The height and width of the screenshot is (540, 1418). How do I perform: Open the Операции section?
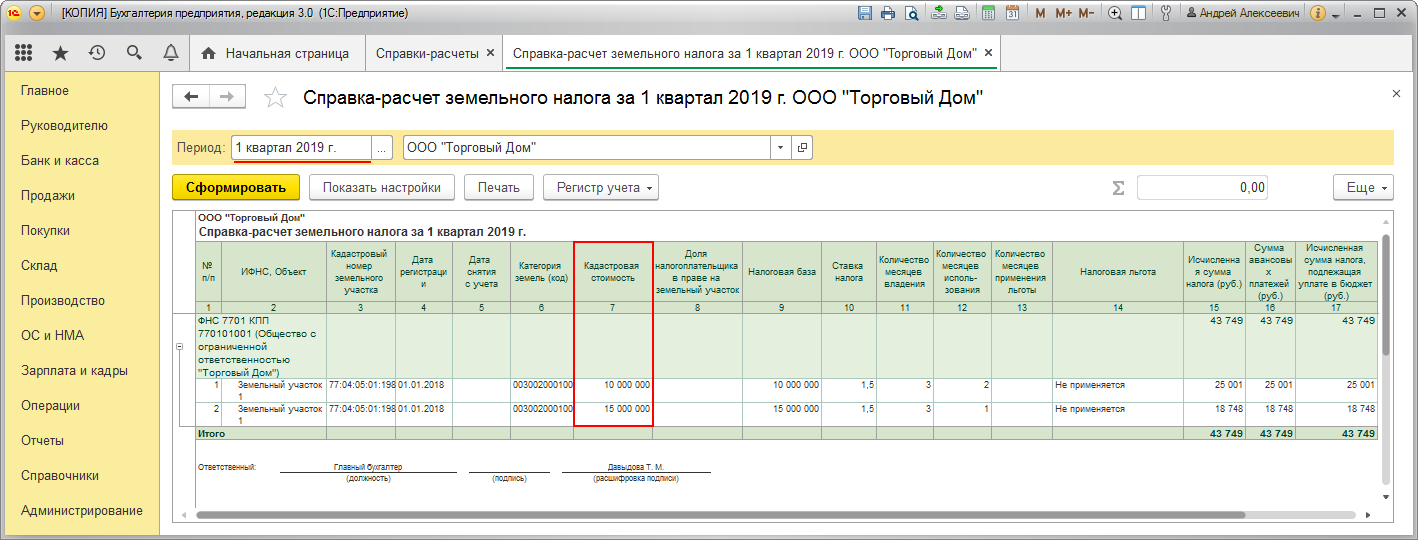50,406
